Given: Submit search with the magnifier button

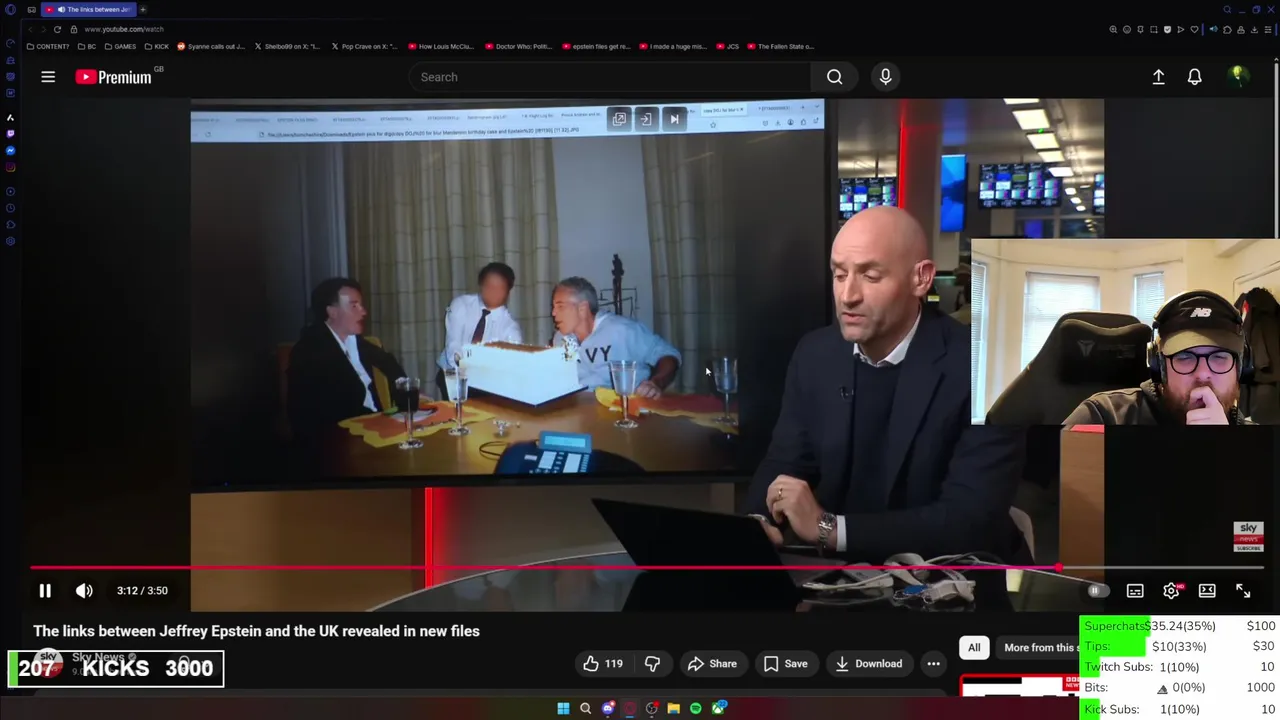Looking at the screenshot, I should click(x=835, y=77).
